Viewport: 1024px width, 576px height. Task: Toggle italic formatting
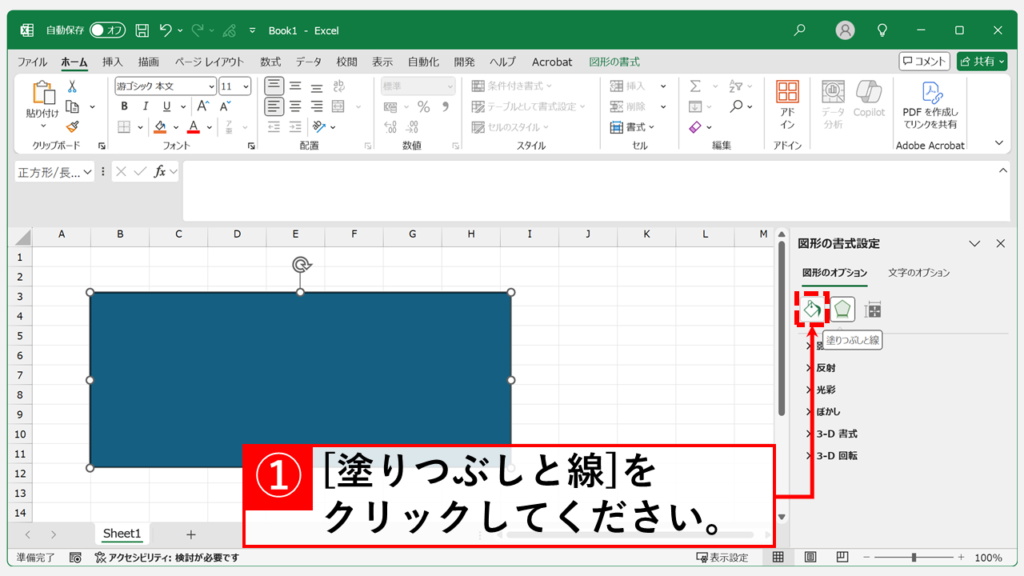pos(145,107)
